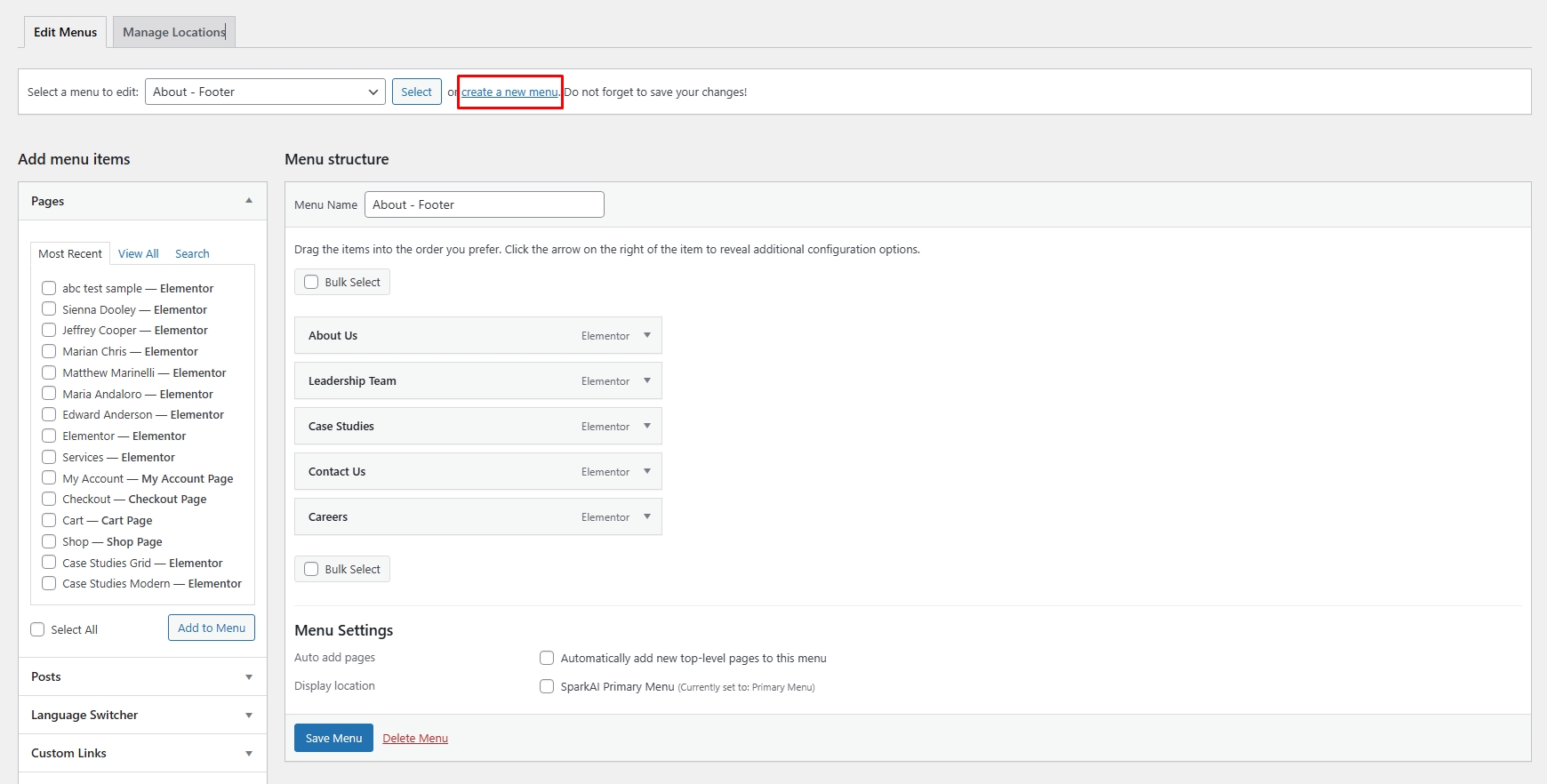Viewport: 1547px width, 784px height.
Task: Collapse the Pages panel
Action: [x=249, y=201]
